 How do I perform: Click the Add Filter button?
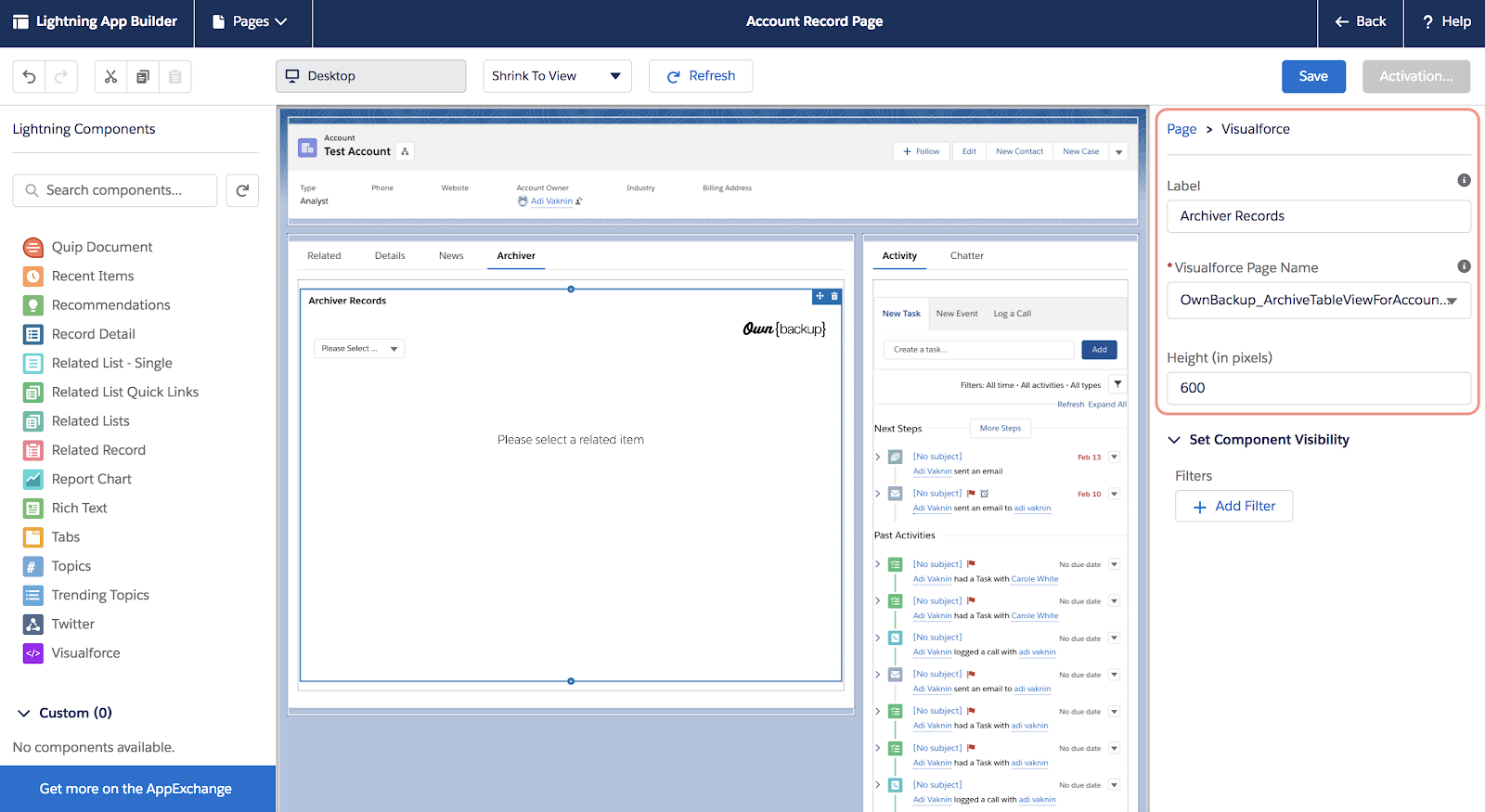pyautogui.click(x=1233, y=506)
